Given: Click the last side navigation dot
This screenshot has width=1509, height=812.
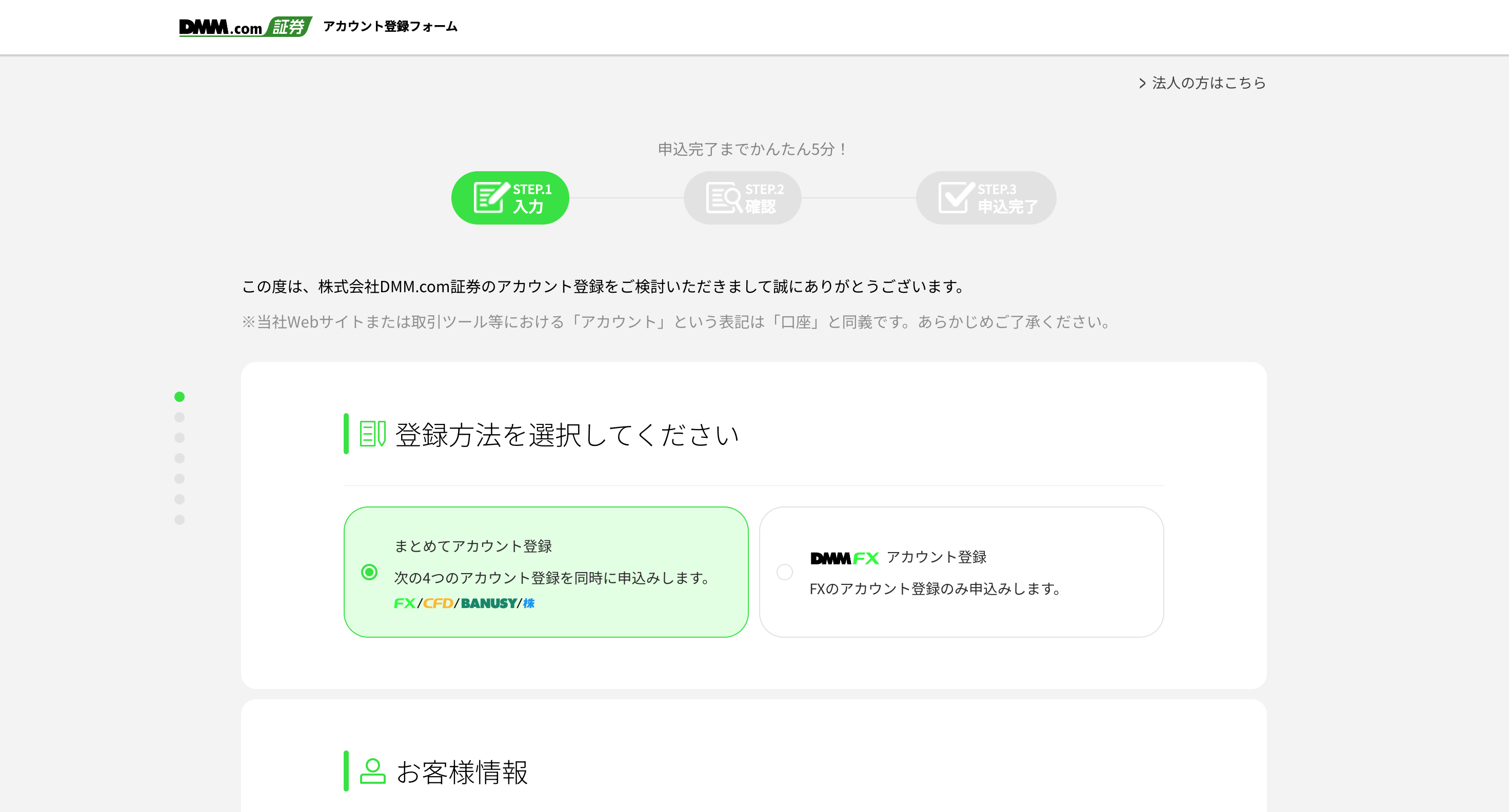Looking at the screenshot, I should click(x=180, y=520).
